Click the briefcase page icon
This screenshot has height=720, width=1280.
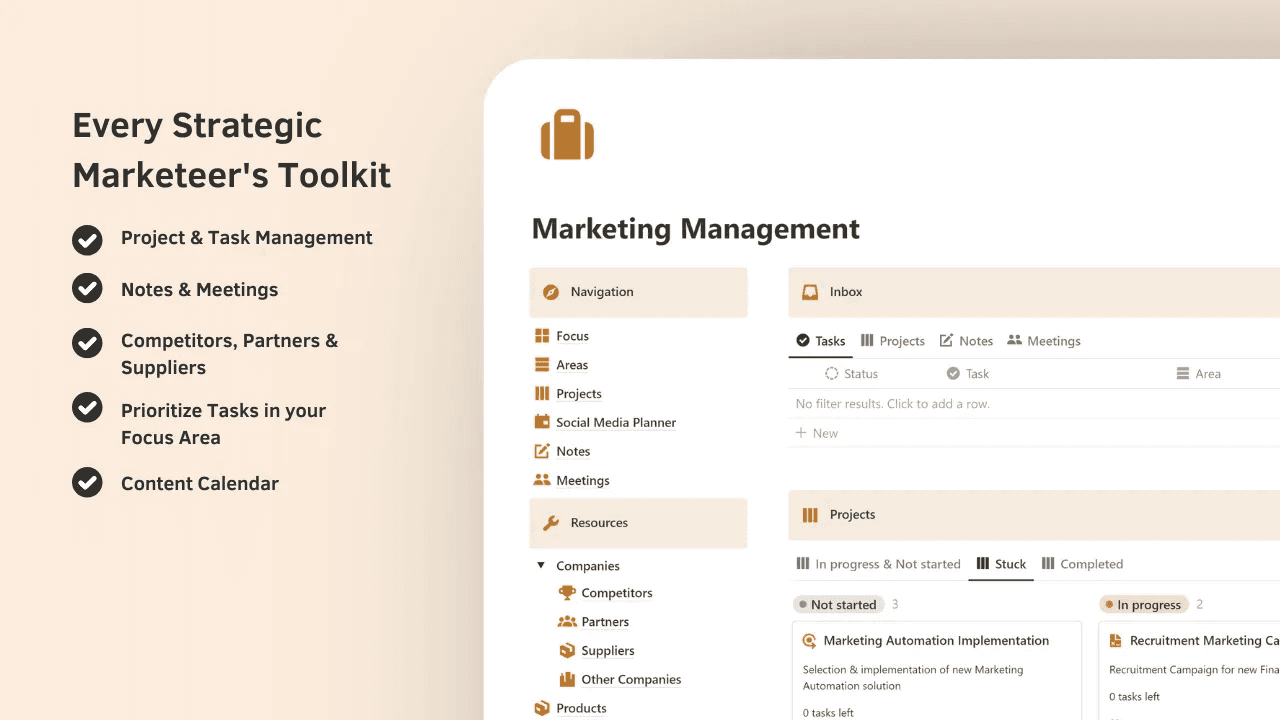pyautogui.click(x=567, y=135)
